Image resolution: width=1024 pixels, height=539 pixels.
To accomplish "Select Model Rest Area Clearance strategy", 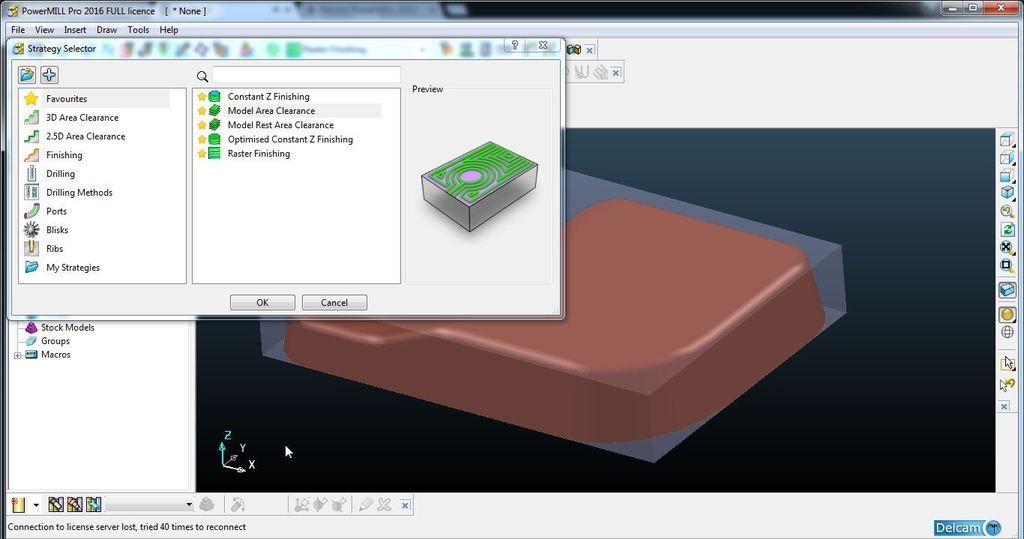I will click(280, 125).
